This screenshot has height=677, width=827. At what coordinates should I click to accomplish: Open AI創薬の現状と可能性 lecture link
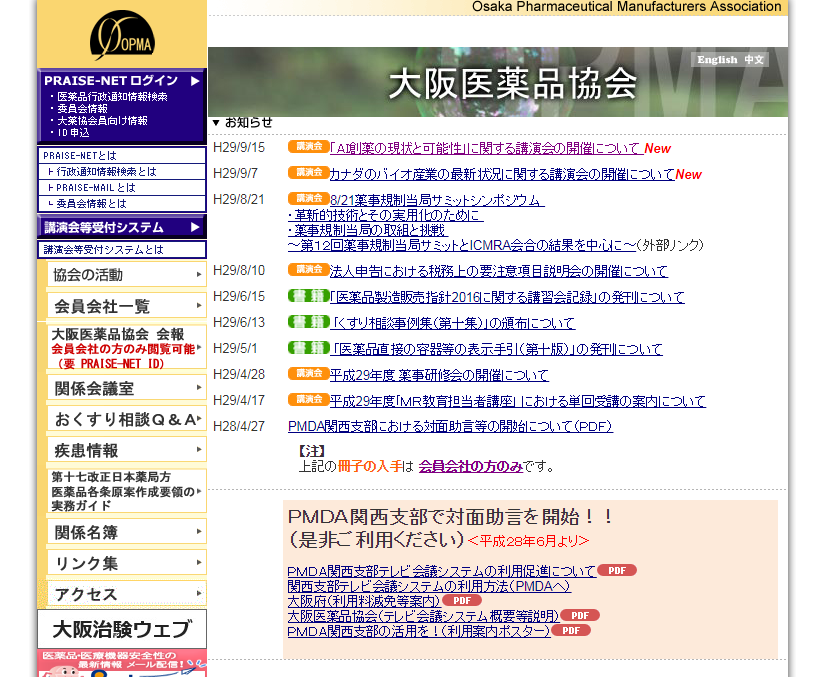coord(486,148)
